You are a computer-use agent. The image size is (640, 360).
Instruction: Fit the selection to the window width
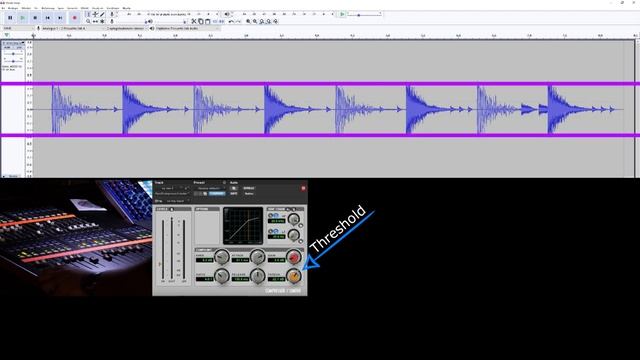262,21
